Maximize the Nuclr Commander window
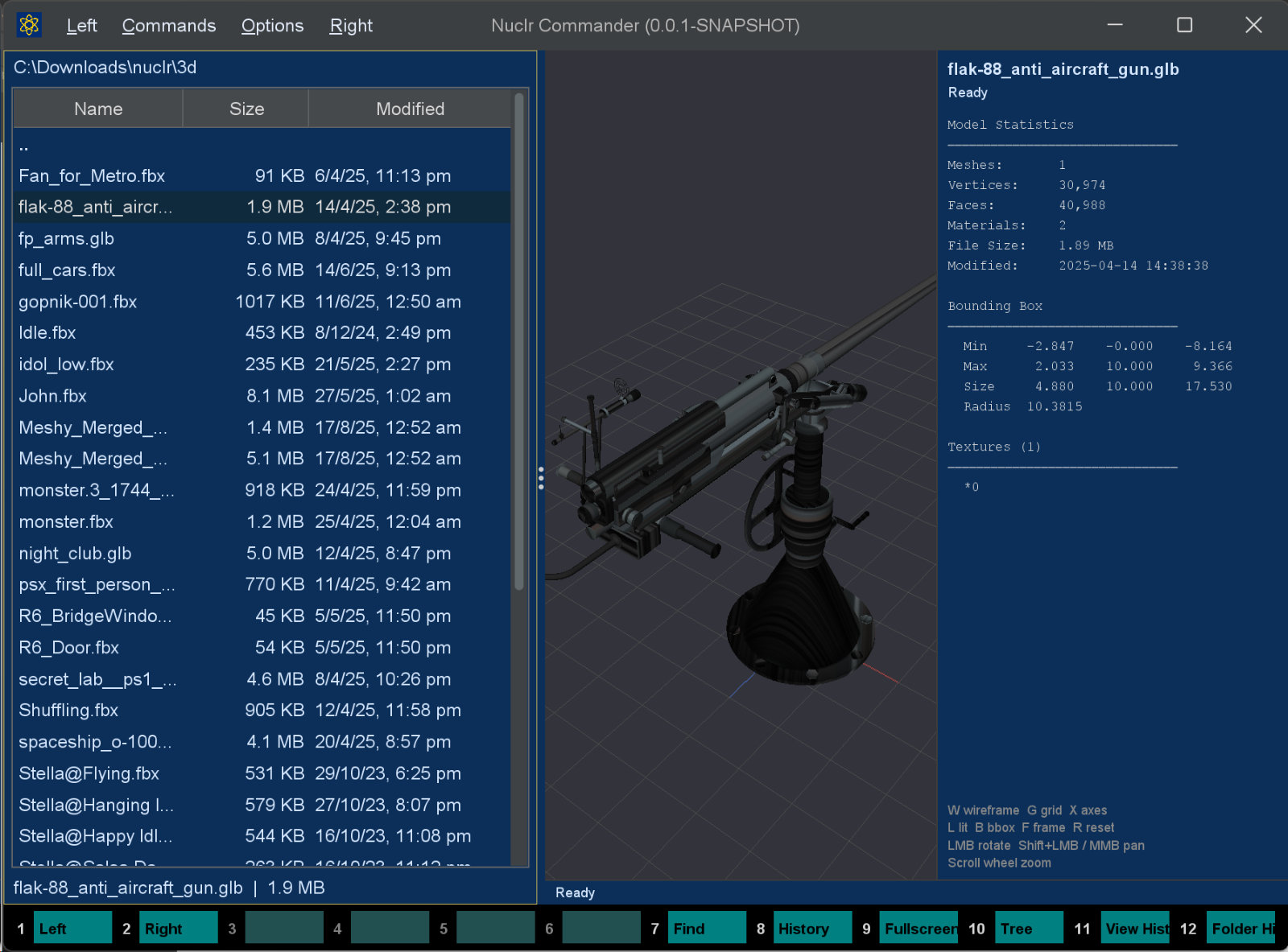1288x952 pixels. [1184, 25]
